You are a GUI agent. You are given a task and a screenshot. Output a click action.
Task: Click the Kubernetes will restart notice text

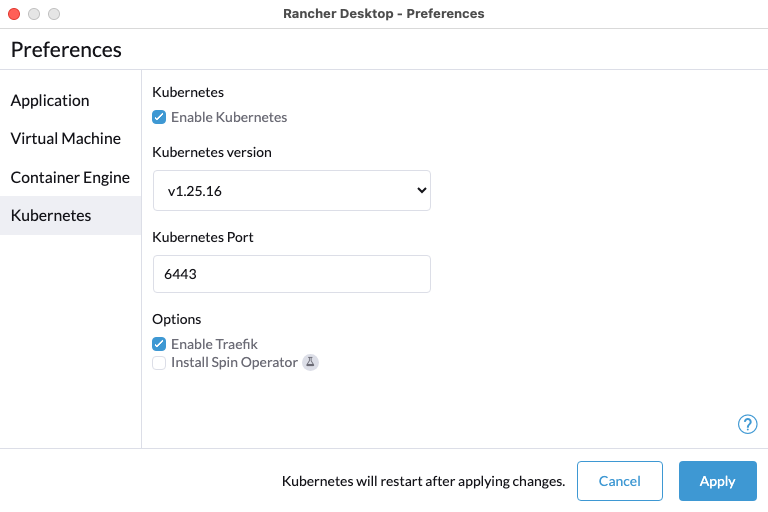tap(424, 481)
